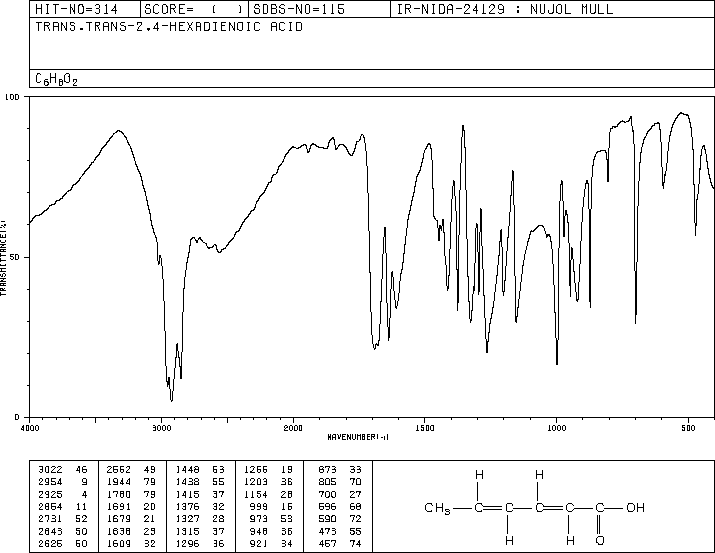Select the 1609 peak table entry
This screenshot has height=553, width=715.
(x=131, y=543)
